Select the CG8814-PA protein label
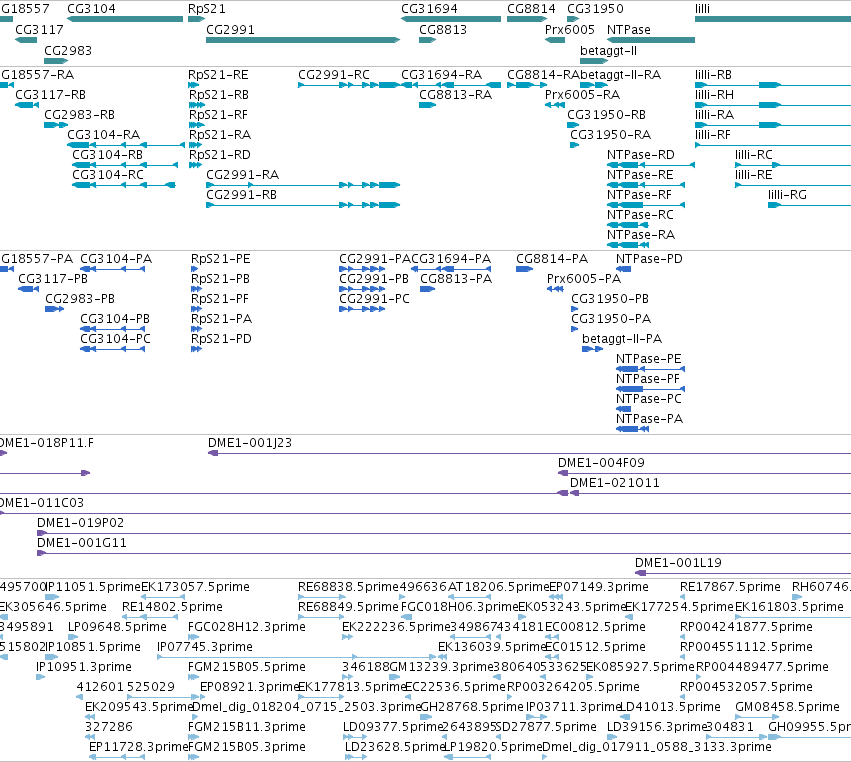Viewport: 851px width, 762px height. point(552,259)
